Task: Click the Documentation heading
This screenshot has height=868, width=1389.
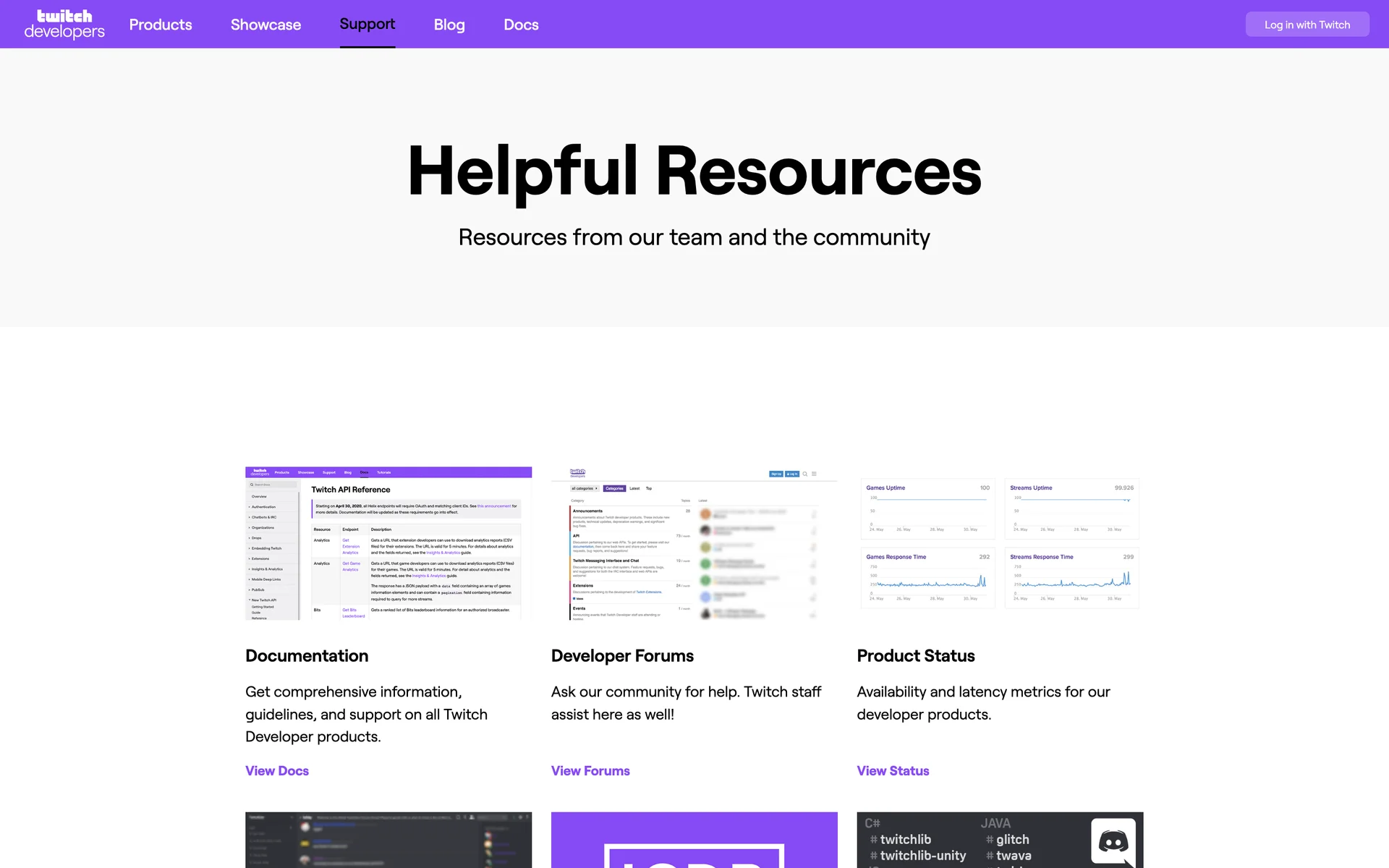Action: [307, 656]
